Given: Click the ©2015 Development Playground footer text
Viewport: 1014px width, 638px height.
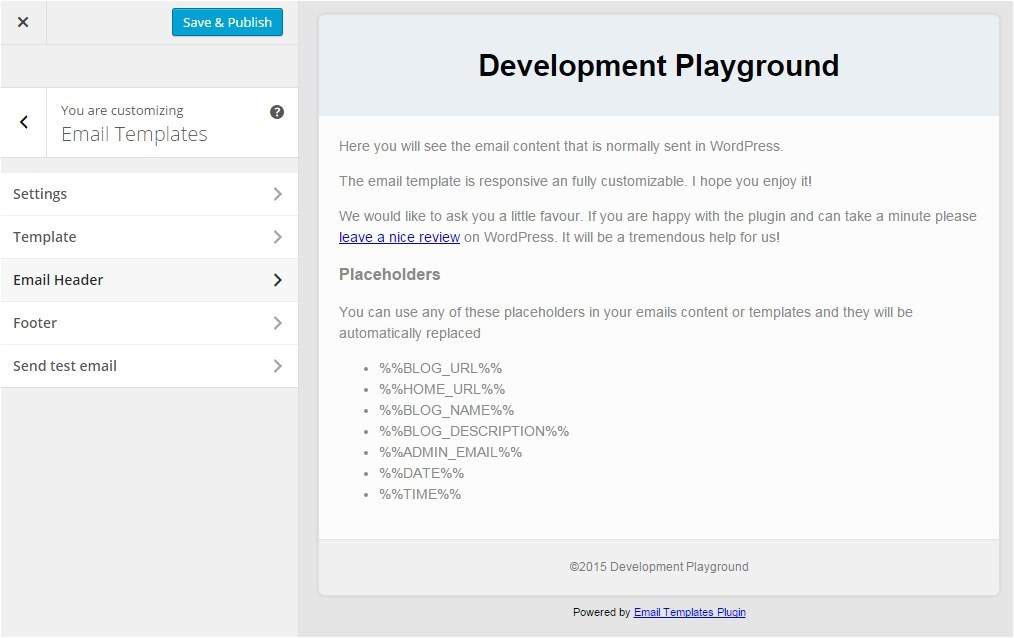Looking at the screenshot, I should [x=659, y=567].
